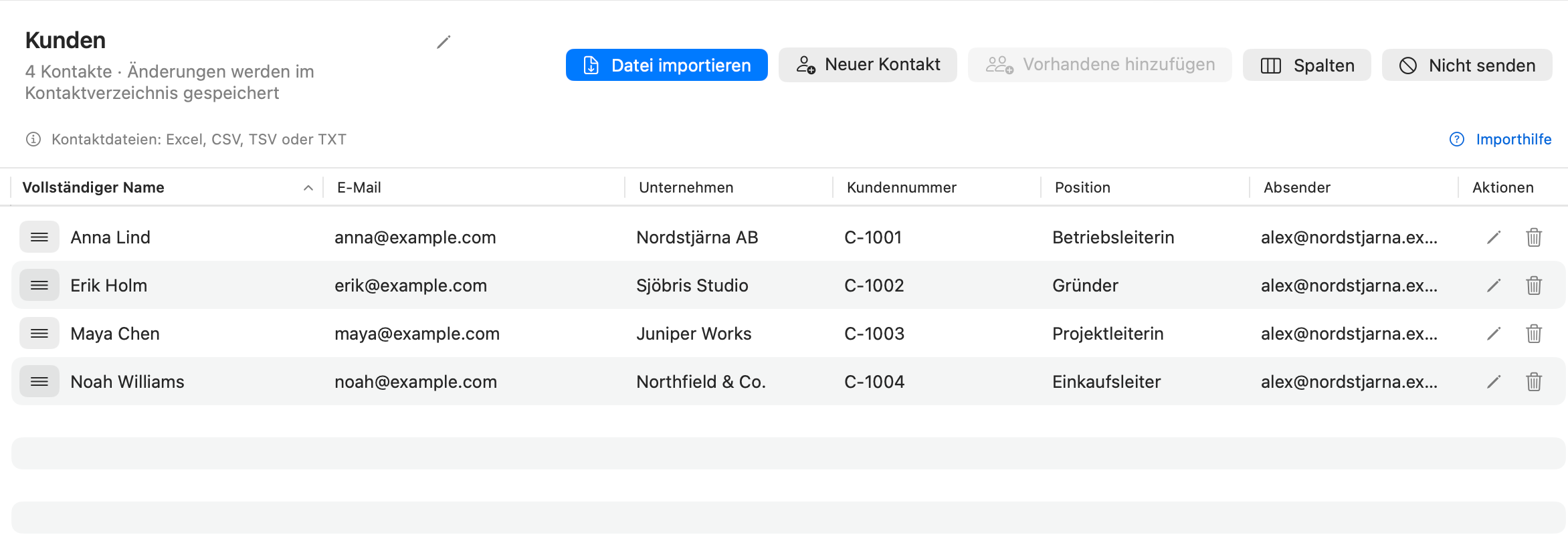Edit the Anna Lind contact row

pos(1494,237)
